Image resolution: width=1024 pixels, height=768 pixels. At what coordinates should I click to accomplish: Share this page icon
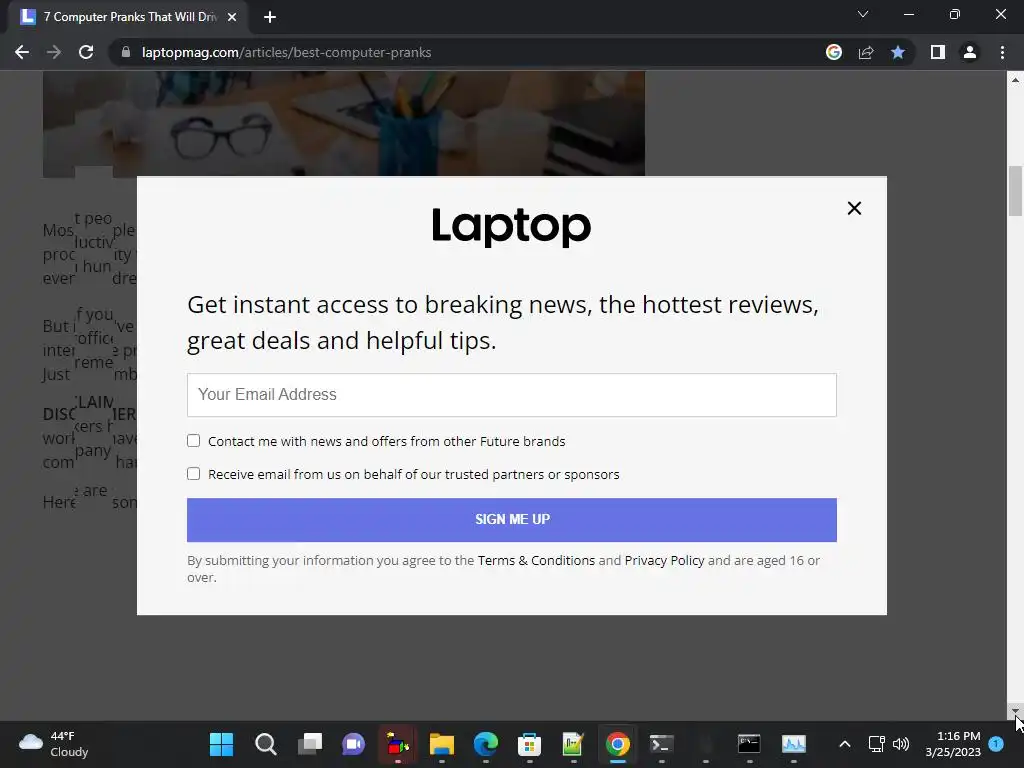point(866,52)
